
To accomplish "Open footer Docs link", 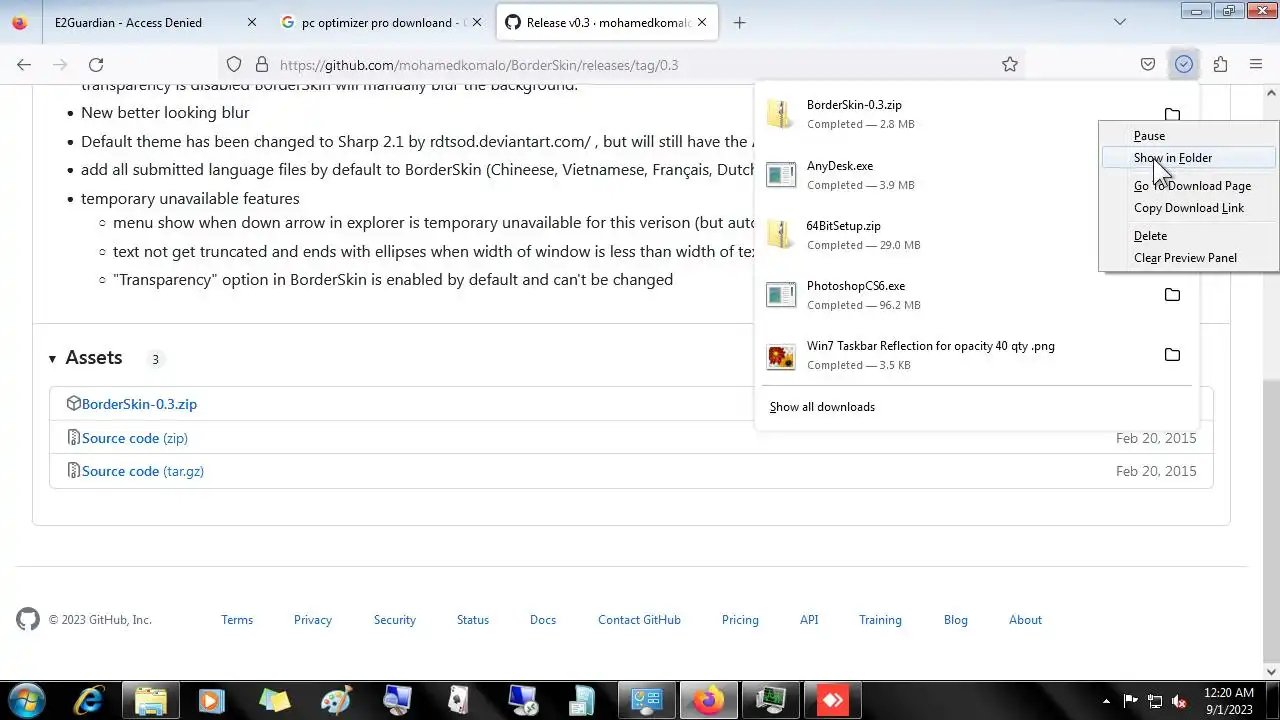I will pos(543,620).
